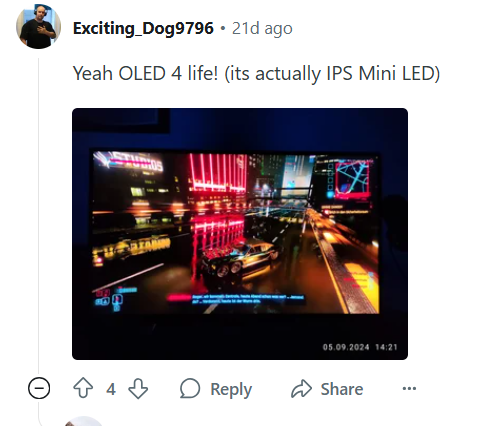Screen dimensions: 501x426
Task: Click the curved arrow share icon
Action: click(301, 389)
